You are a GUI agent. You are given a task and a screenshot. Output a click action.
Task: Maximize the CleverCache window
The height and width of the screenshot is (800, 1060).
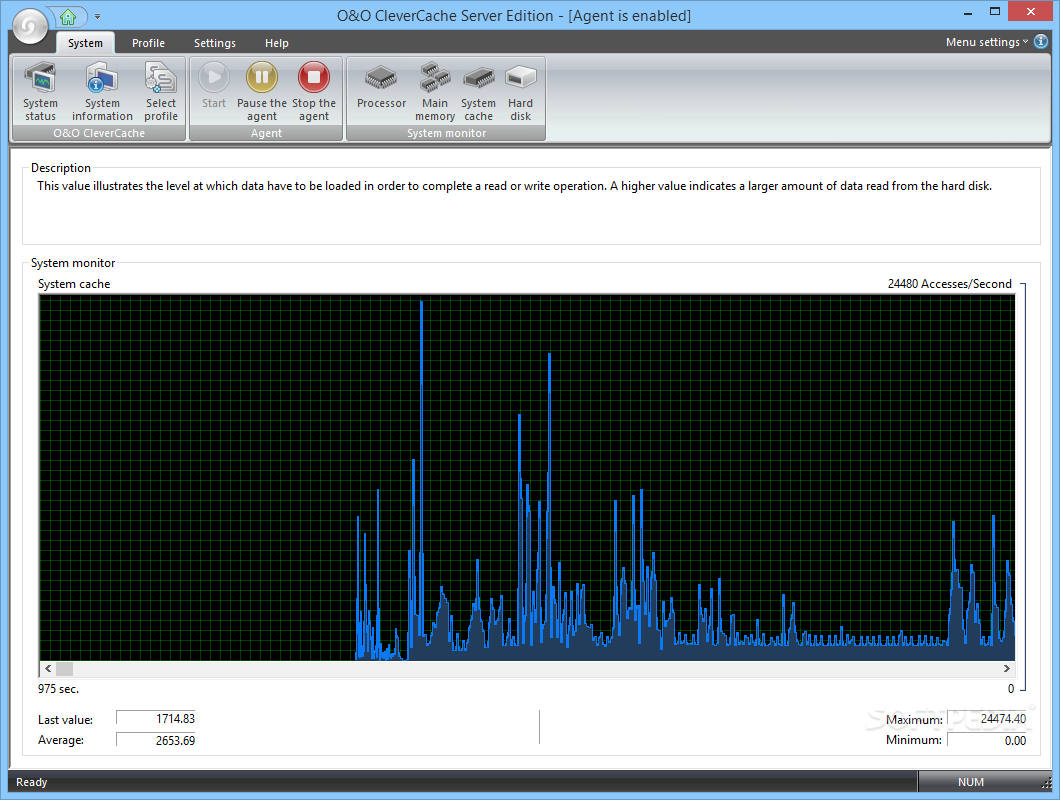(994, 12)
